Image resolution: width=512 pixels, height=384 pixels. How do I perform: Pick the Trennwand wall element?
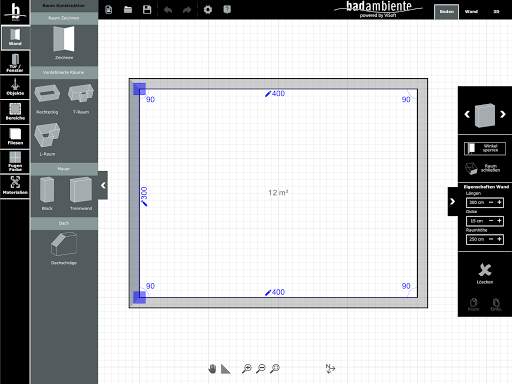pos(81,194)
